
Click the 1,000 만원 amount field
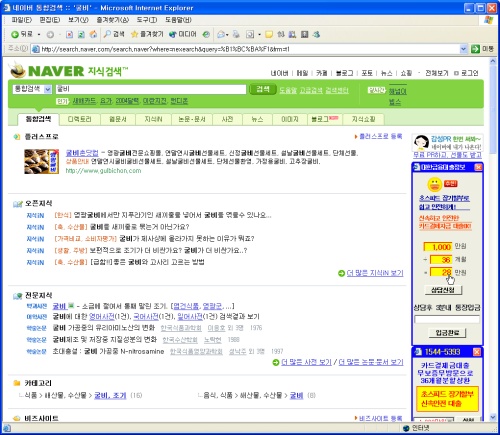point(438,247)
